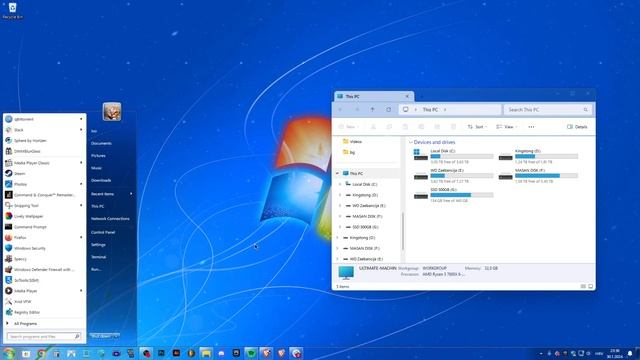Viewport: 640px width, 360px height.
Task: Select the This PC window tab
Action: [x=374, y=96]
